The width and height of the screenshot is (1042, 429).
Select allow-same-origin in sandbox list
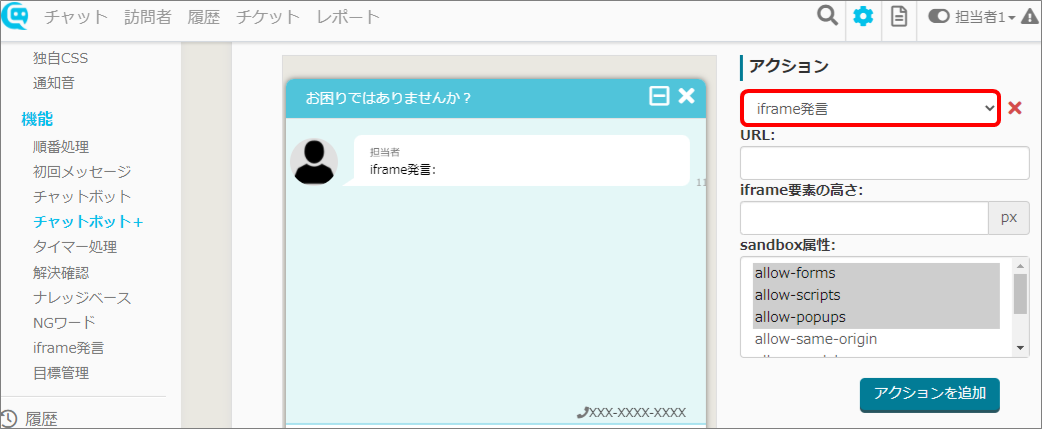(x=876, y=339)
